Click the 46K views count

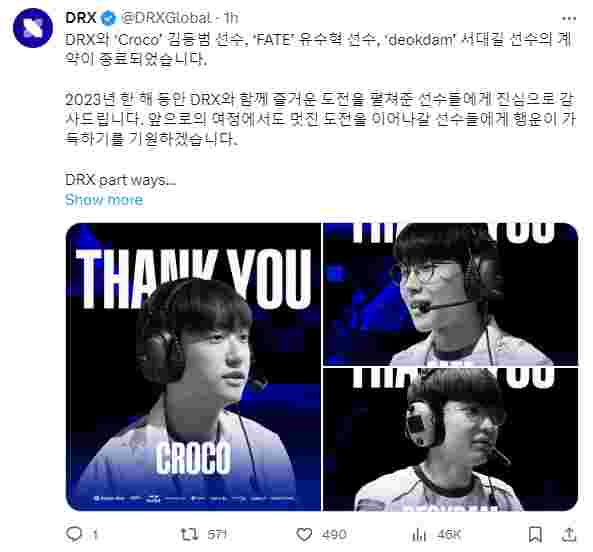pyautogui.click(x=449, y=534)
